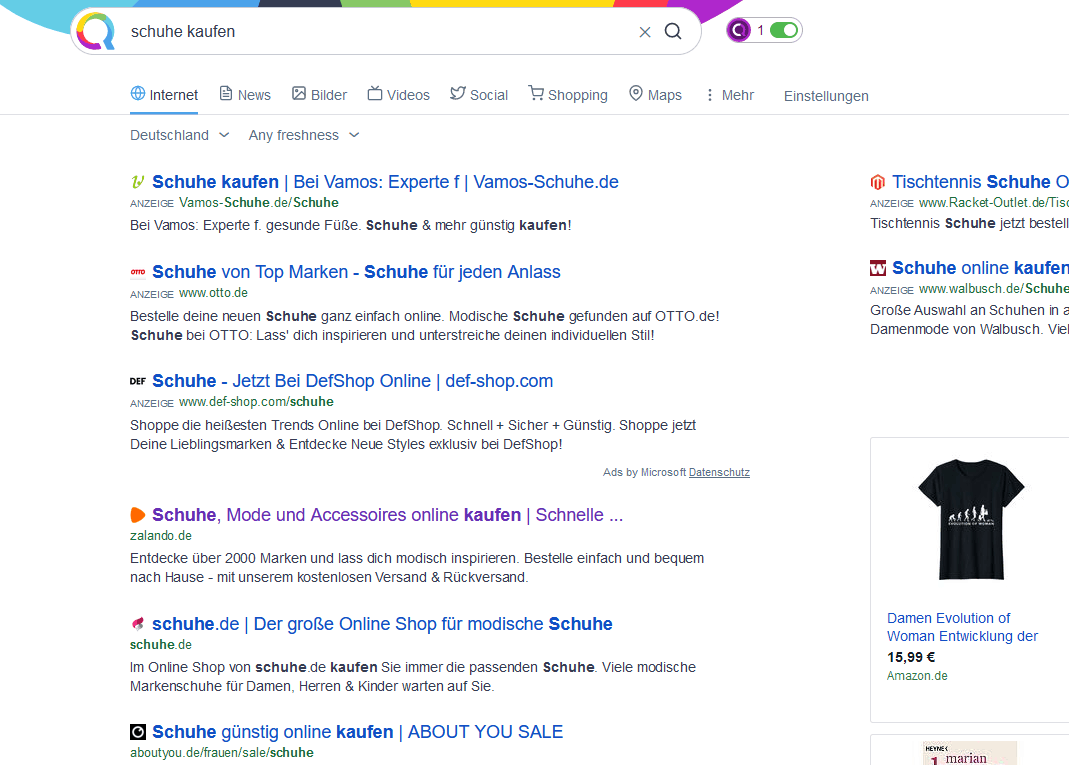Toggle the tracker blocking switch
This screenshot has width=1069, height=765.
(x=783, y=30)
